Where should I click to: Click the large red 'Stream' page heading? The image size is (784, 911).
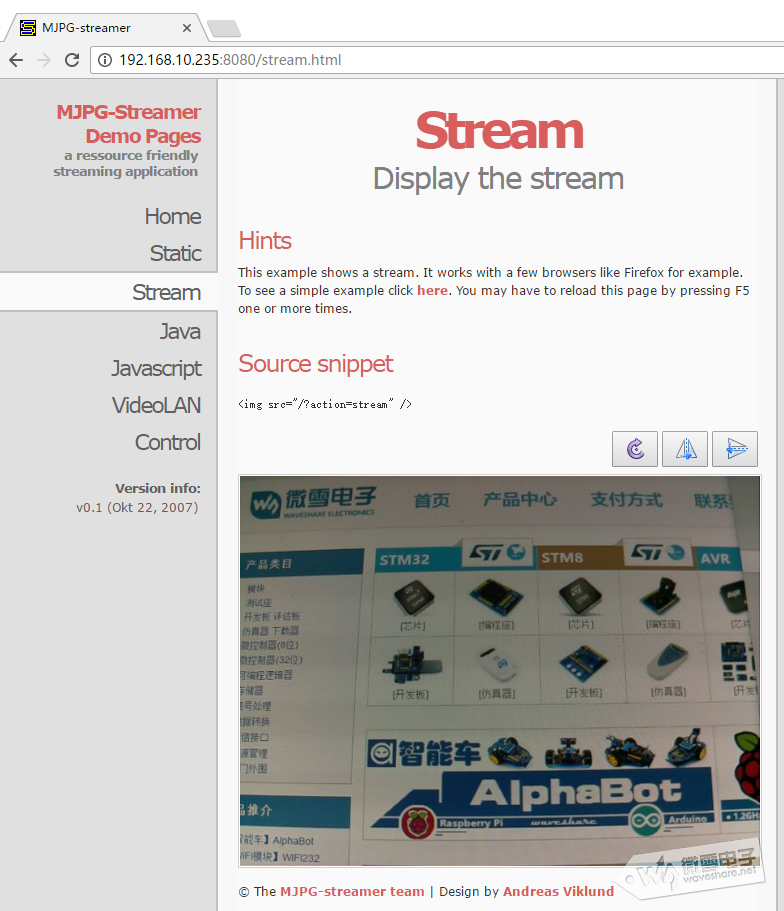coord(499,131)
